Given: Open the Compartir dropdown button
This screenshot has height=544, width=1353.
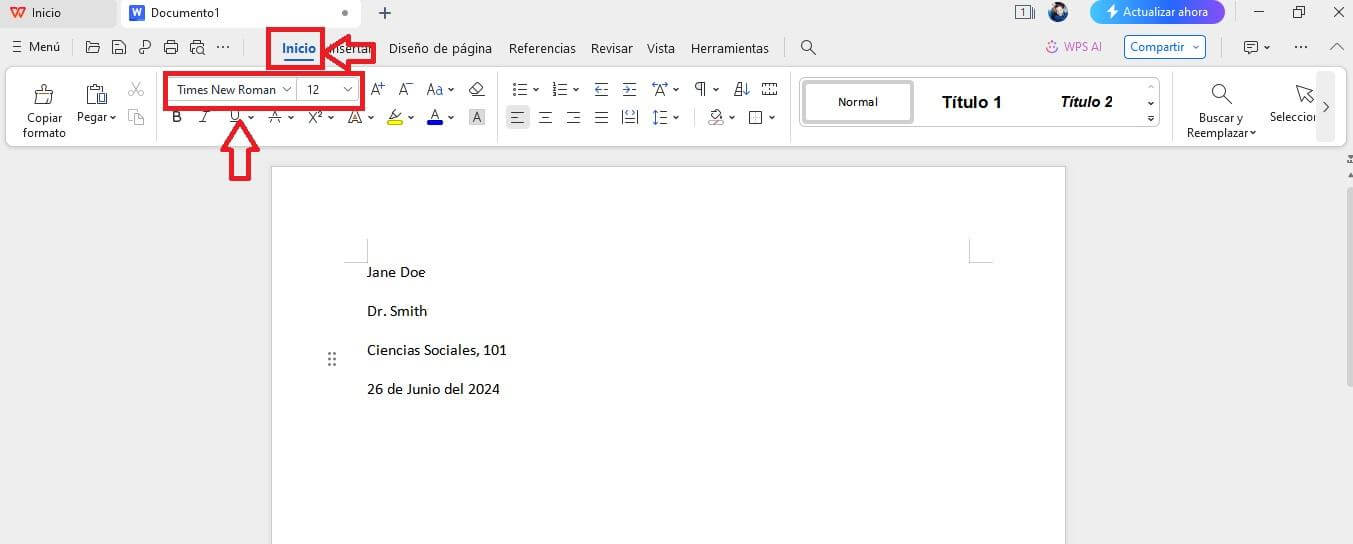Looking at the screenshot, I should [1165, 47].
